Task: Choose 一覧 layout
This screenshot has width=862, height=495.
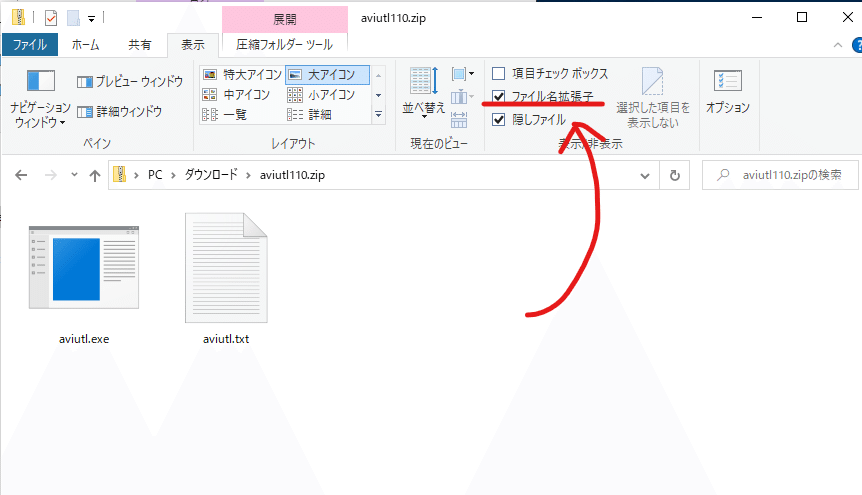Action: click(224, 114)
